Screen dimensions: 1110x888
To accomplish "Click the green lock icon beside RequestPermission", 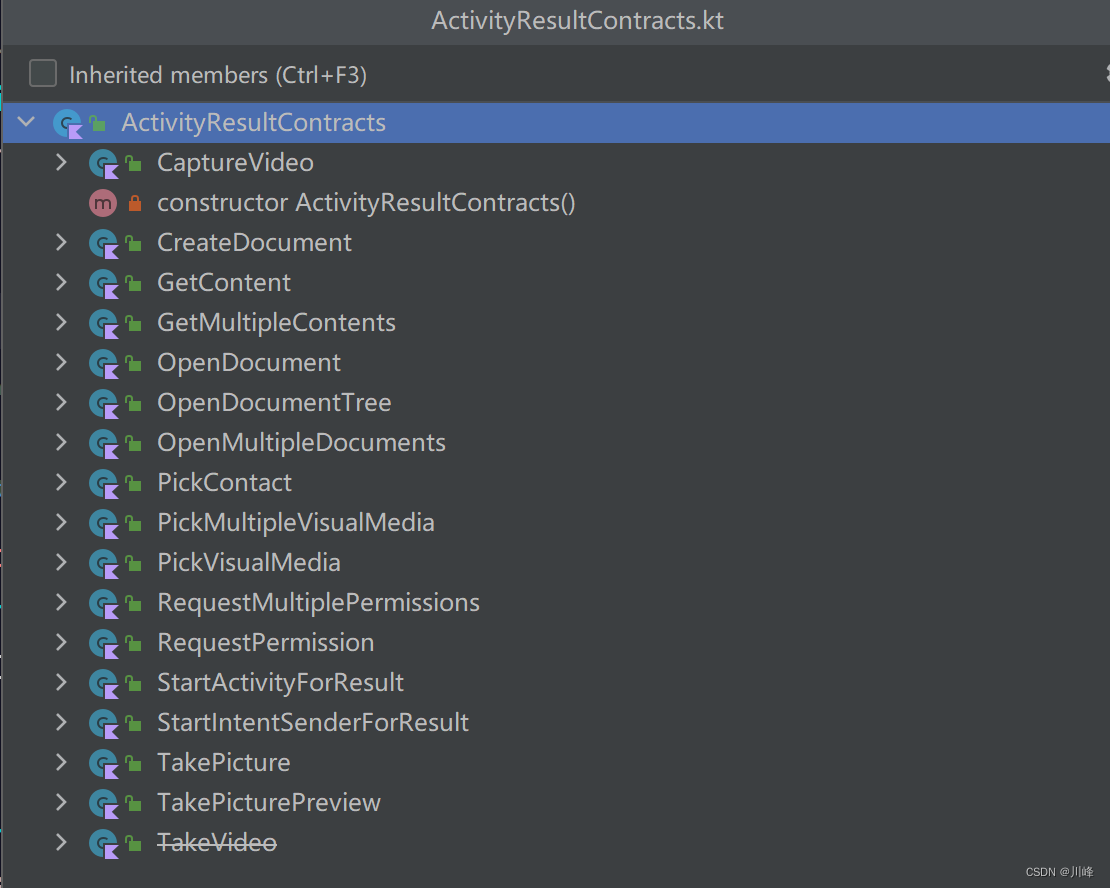I will click(x=133, y=642).
